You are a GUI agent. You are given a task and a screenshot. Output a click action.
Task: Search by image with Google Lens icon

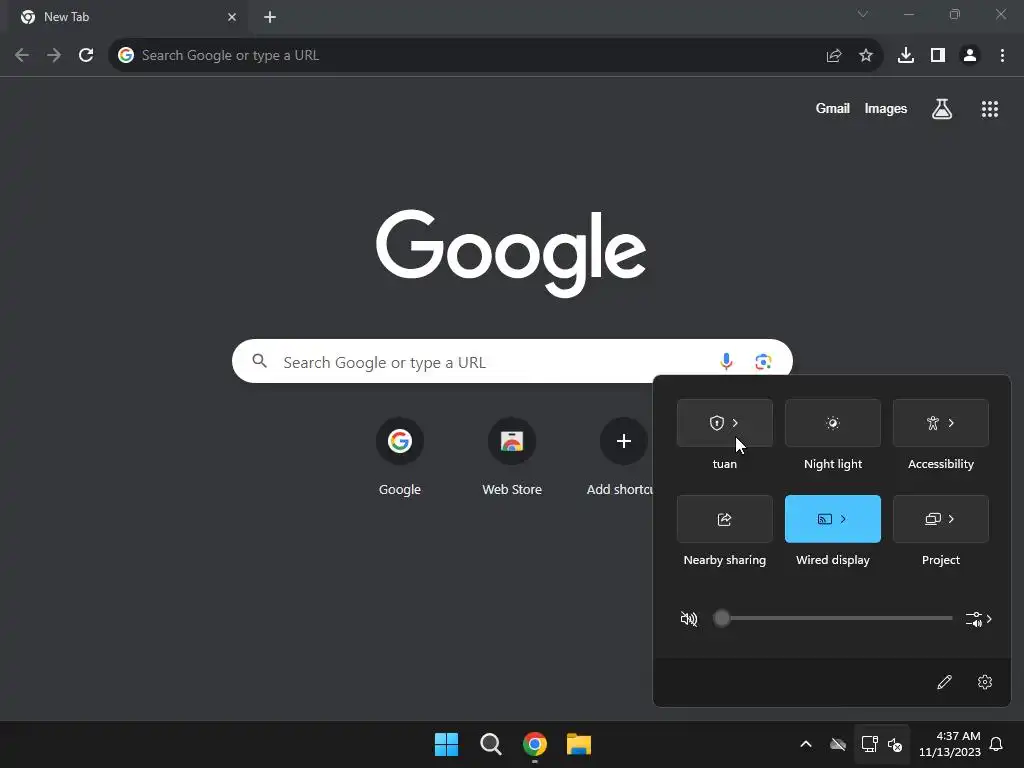point(763,361)
